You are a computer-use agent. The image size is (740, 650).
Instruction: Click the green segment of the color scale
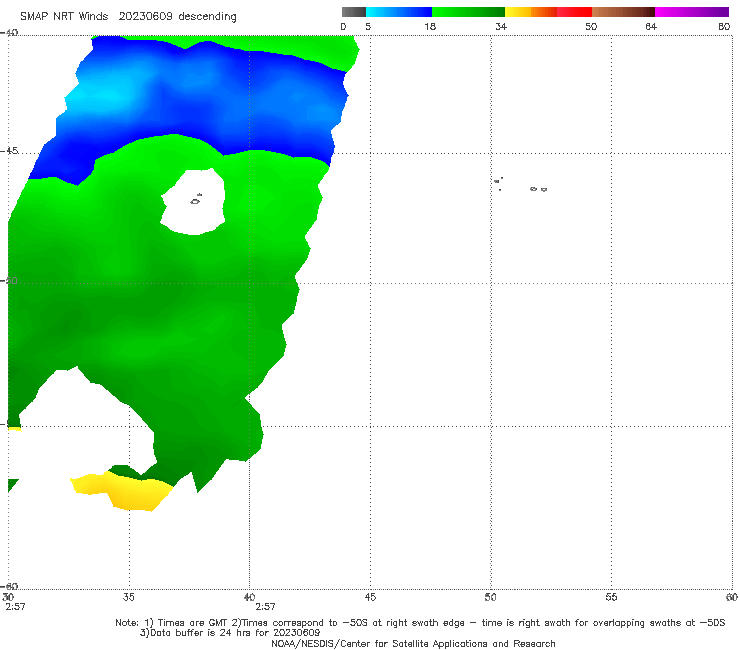click(x=468, y=12)
